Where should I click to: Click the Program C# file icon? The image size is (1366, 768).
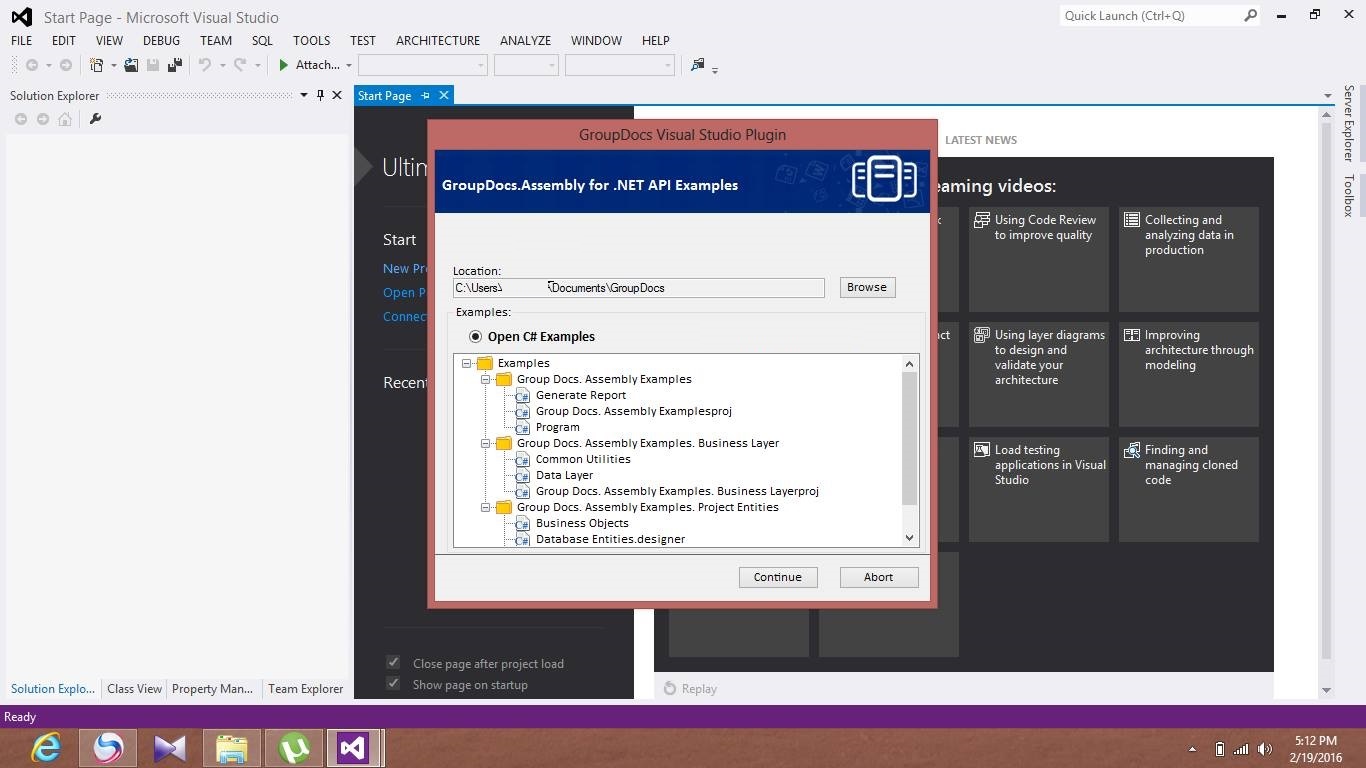point(522,428)
